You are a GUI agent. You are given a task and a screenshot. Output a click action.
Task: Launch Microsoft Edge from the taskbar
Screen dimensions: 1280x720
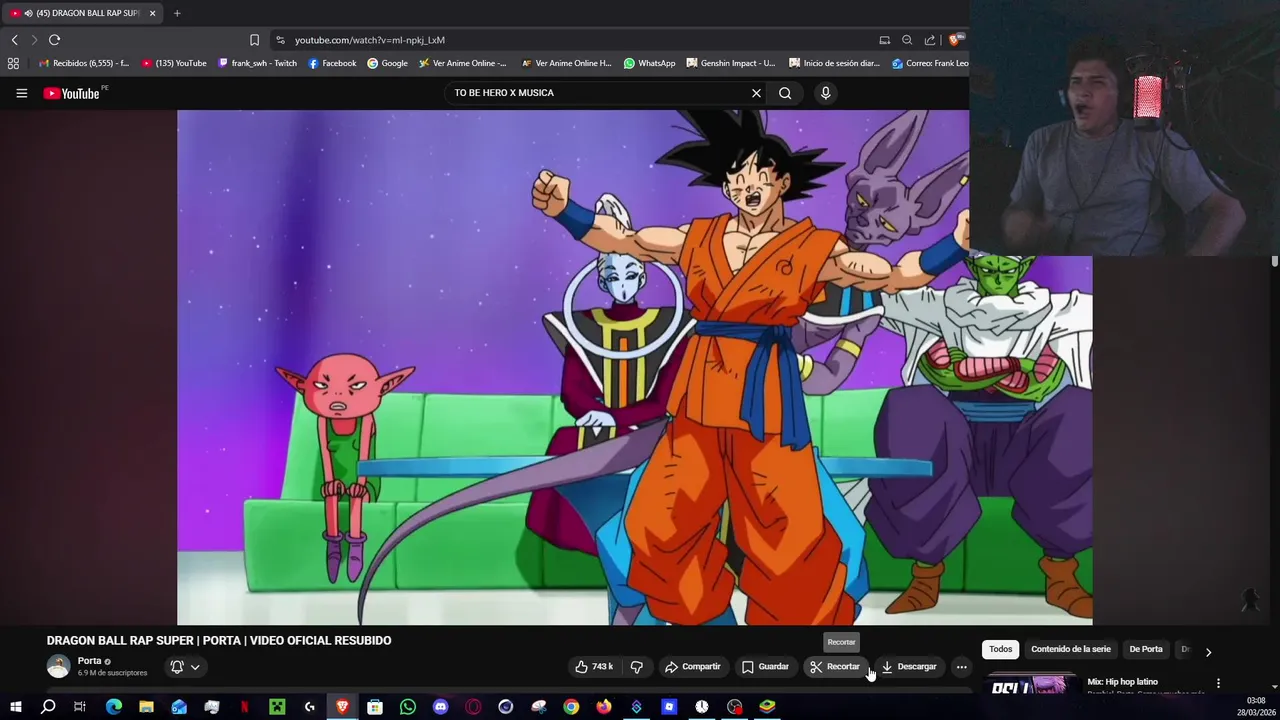click(113, 707)
